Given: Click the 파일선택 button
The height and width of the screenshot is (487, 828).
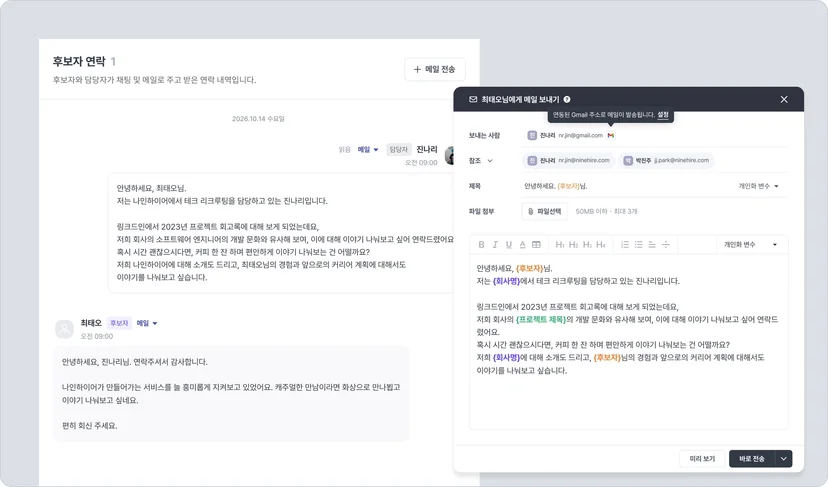Looking at the screenshot, I should pos(544,211).
